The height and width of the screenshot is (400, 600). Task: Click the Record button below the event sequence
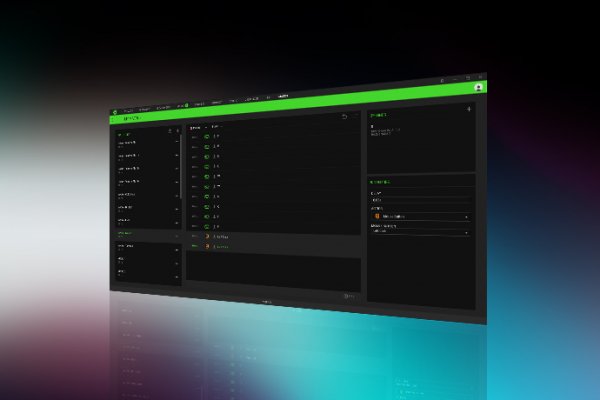click(x=347, y=295)
